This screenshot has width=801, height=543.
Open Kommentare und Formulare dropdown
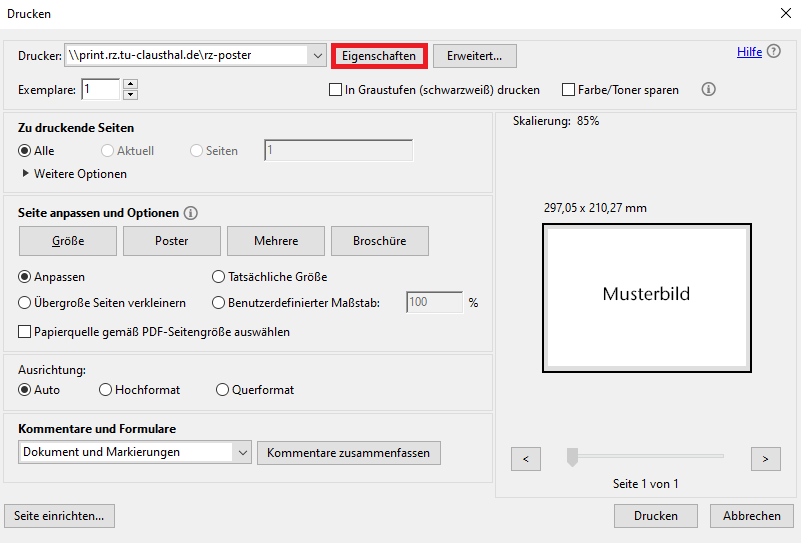(243, 452)
